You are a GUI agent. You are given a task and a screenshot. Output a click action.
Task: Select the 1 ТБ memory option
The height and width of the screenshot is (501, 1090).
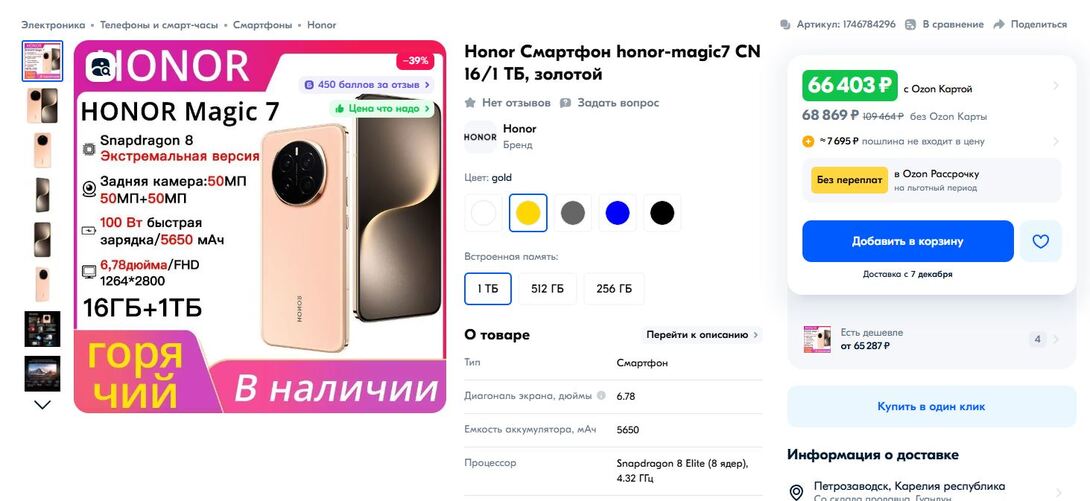pyautogui.click(x=488, y=289)
